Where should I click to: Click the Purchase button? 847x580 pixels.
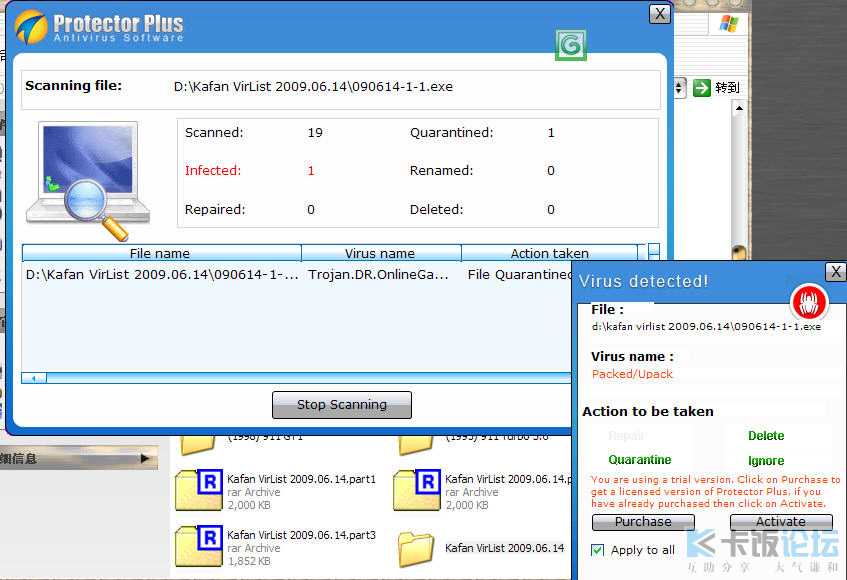(x=643, y=522)
